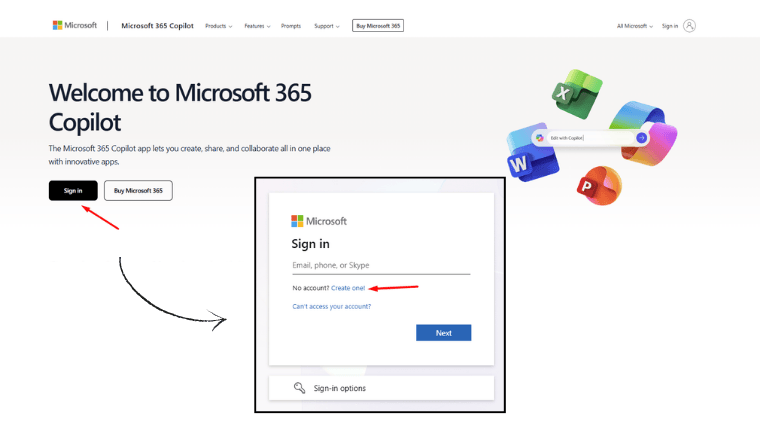The image size is (760, 430).
Task: Click Microsoft logo in sign-in dialog
Action: (318, 221)
